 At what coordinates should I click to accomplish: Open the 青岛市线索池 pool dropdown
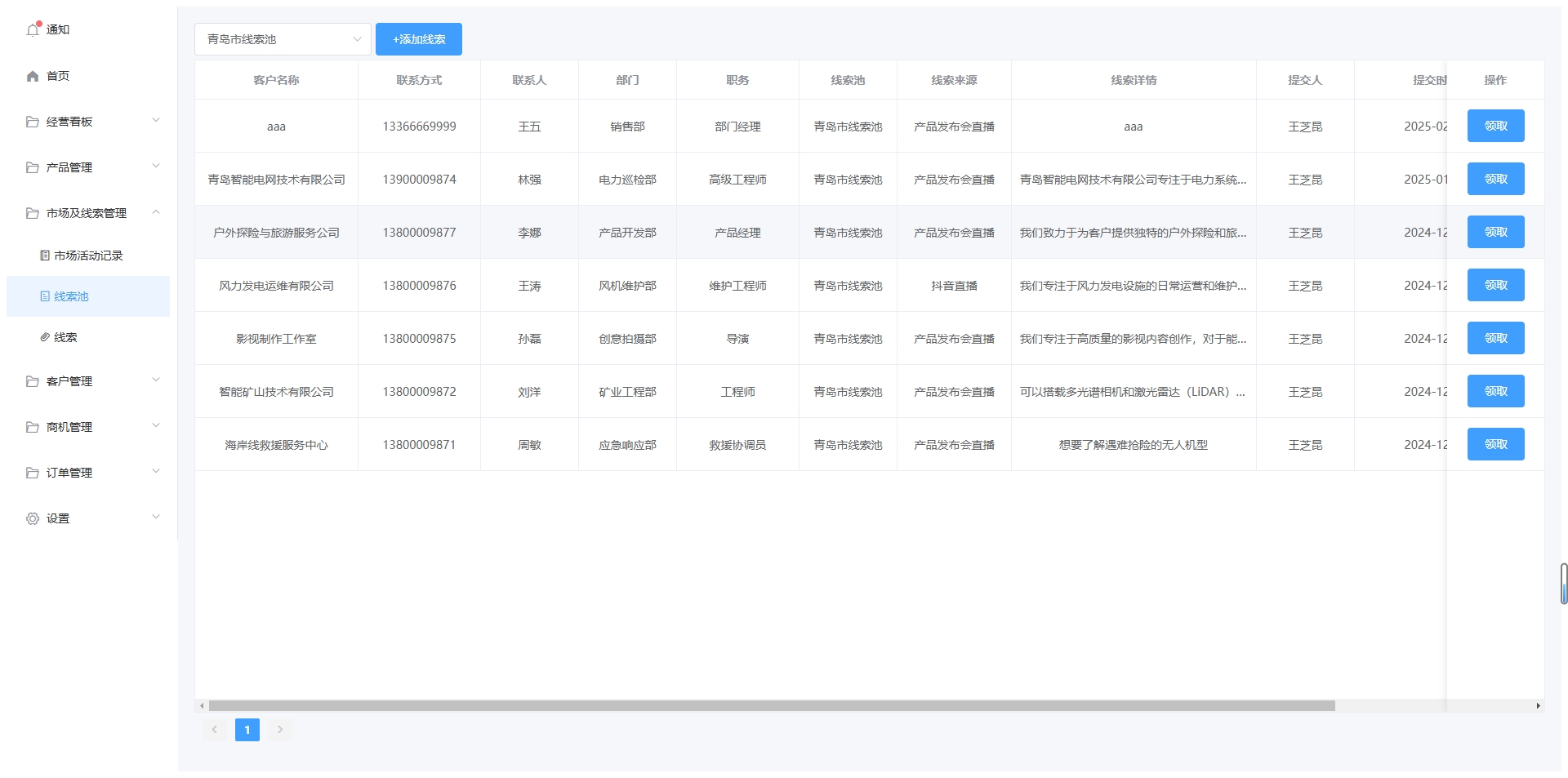click(x=283, y=39)
